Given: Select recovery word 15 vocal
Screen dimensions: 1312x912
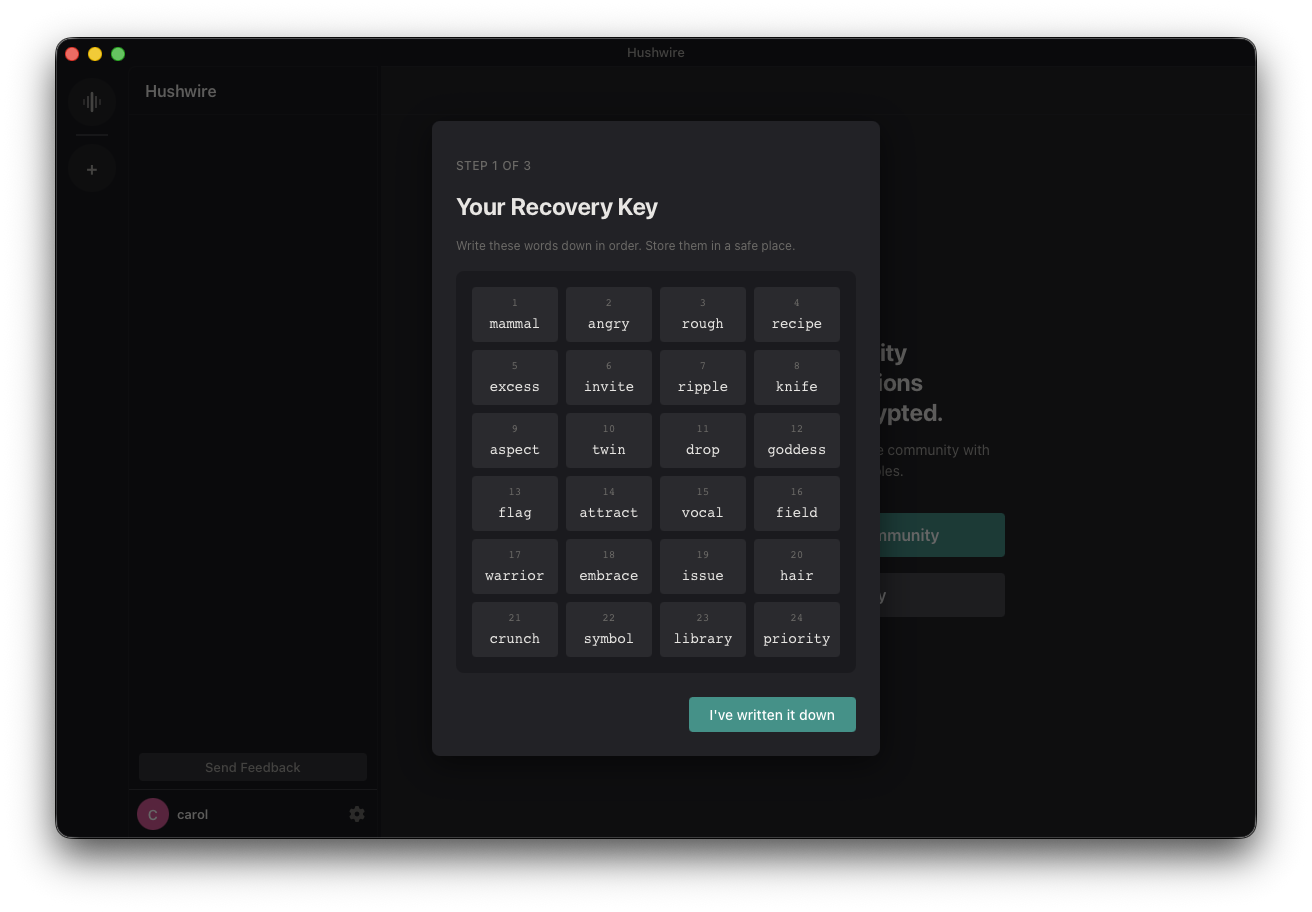Looking at the screenshot, I should [x=703, y=503].
